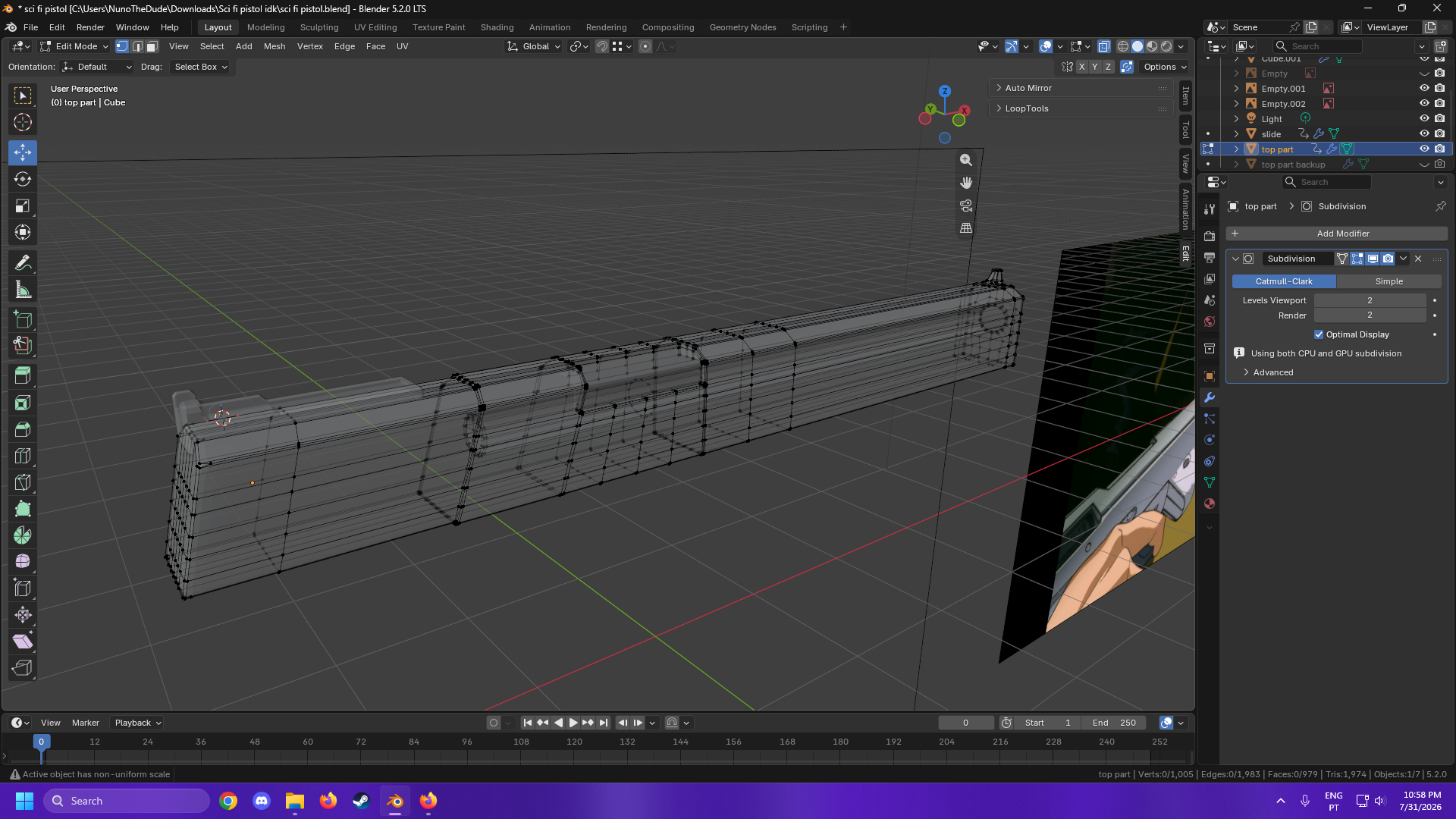This screenshot has height=819, width=1456.
Task: Click the viewport zoom magnifier icon
Action: (966, 160)
